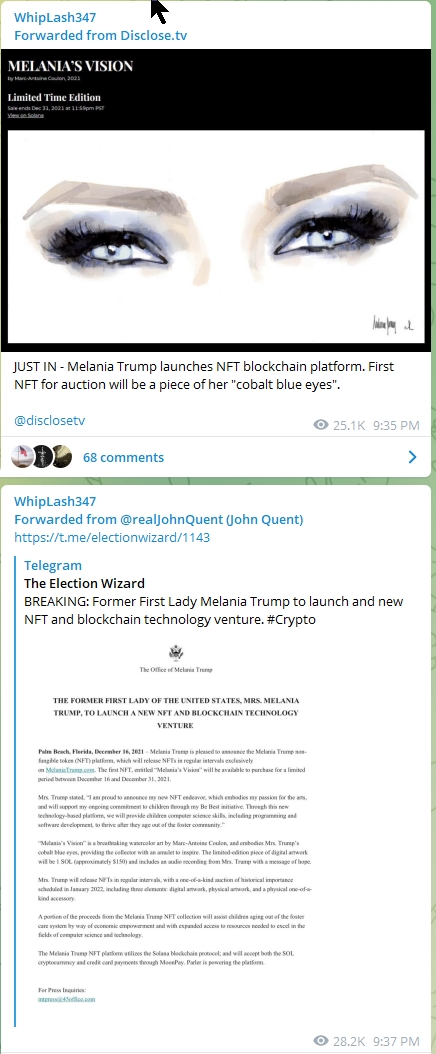Click The Election Wizard preview heading
This screenshot has width=436, height=1054.
[85, 583]
